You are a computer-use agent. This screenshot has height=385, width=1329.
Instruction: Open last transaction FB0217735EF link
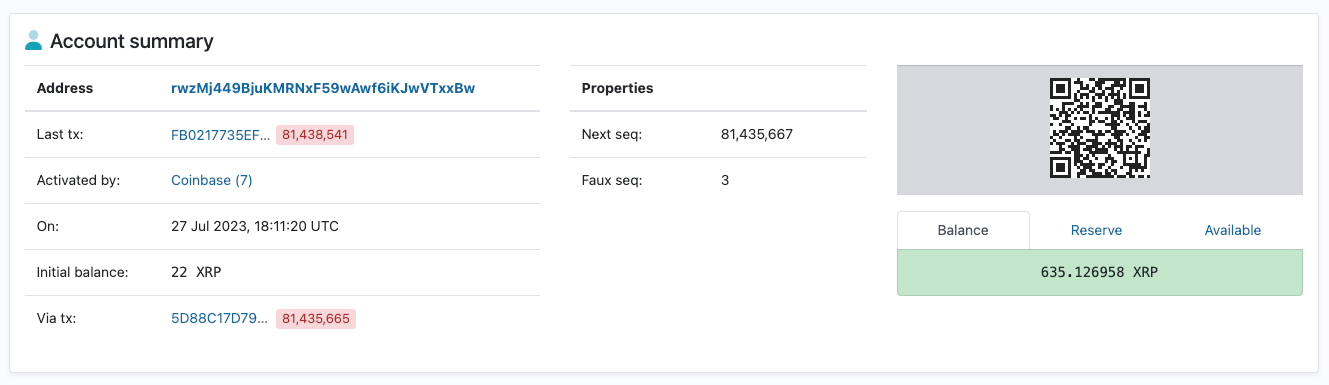tap(221, 134)
